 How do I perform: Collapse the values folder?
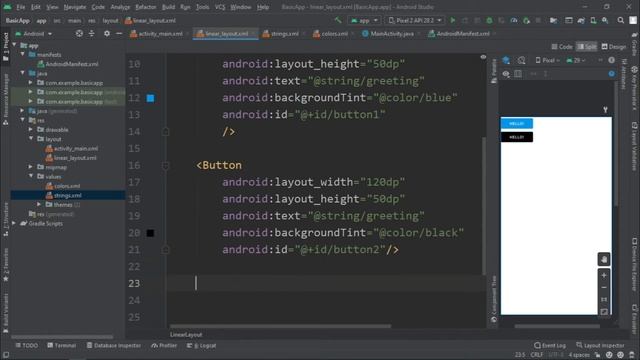31,176
